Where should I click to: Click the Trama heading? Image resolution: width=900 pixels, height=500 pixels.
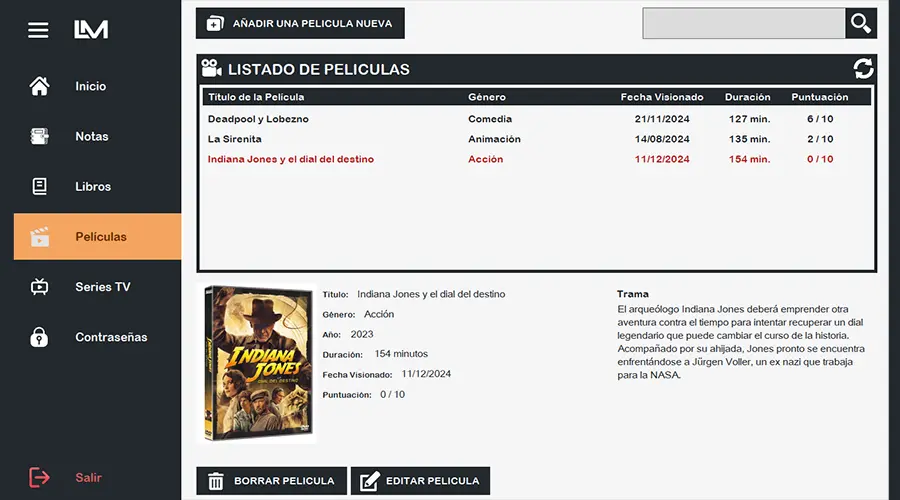(x=633, y=294)
